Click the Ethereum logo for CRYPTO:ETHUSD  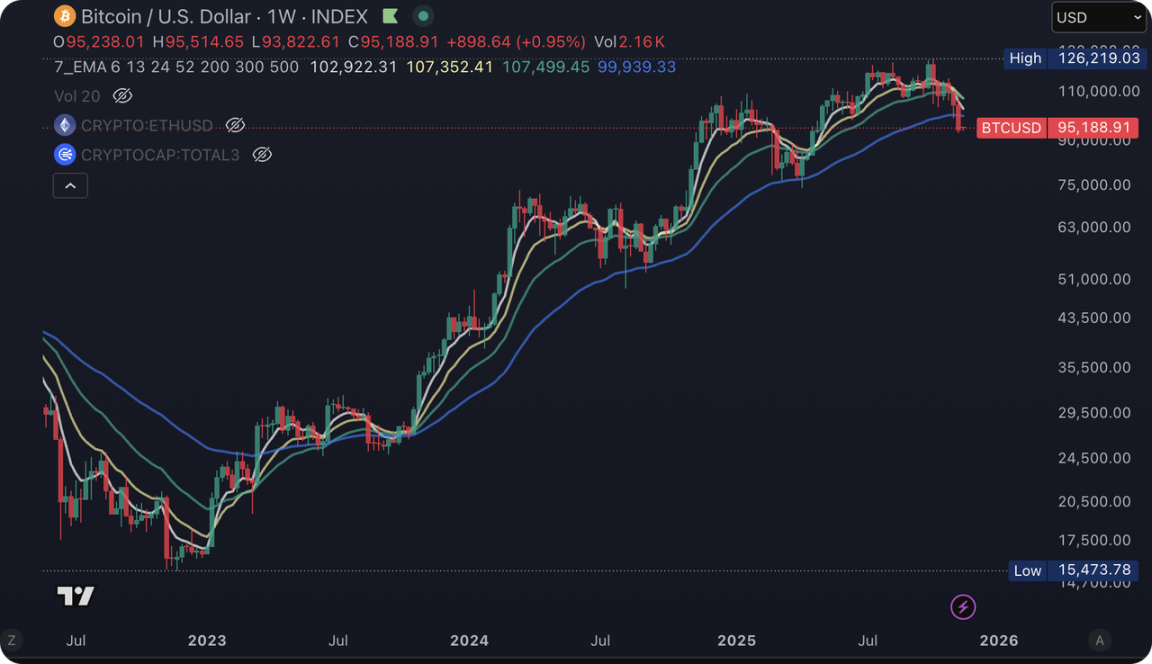(65, 125)
